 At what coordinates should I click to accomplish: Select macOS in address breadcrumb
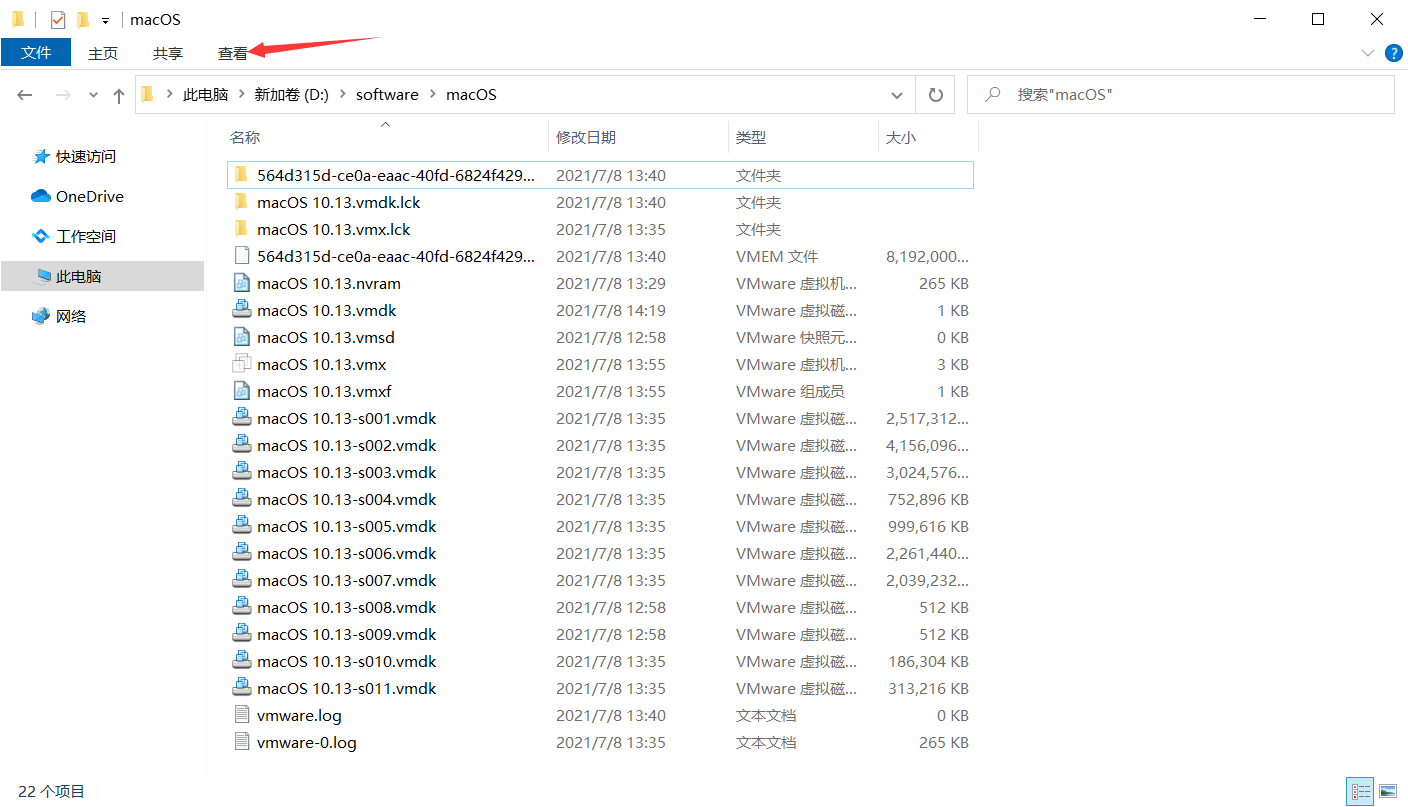coord(471,95)
